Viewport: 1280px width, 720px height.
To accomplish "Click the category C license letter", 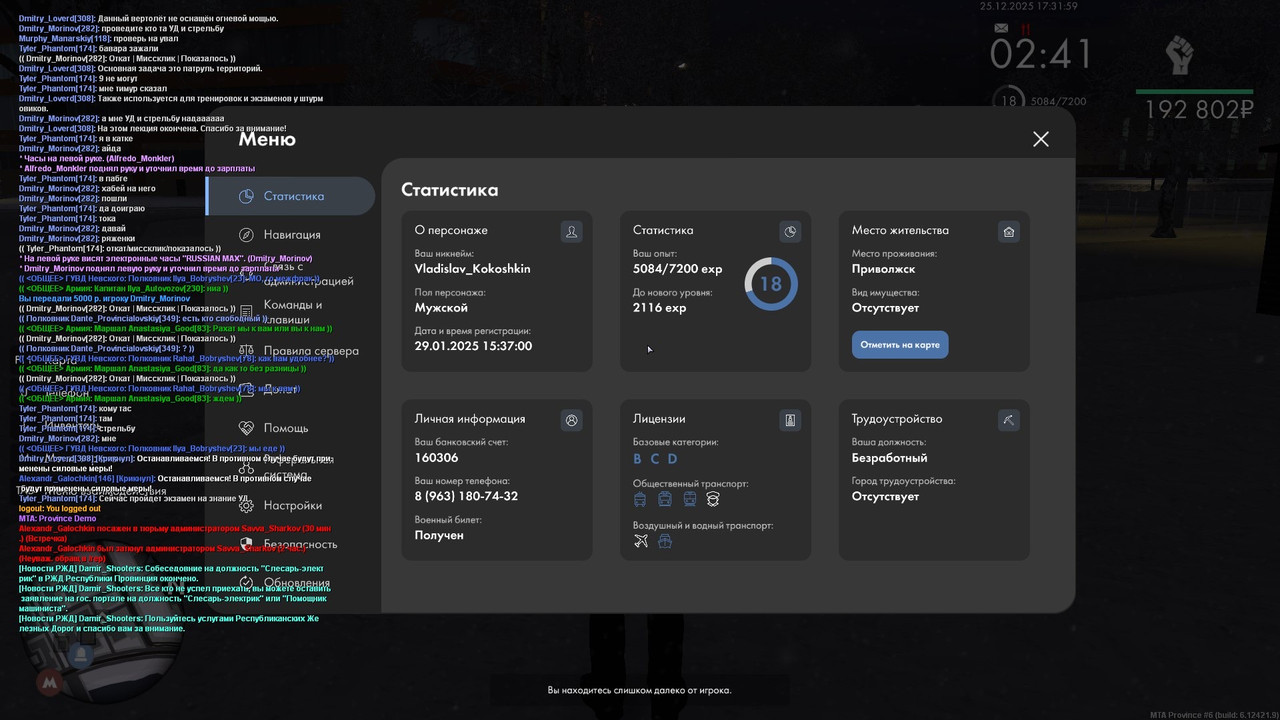I will (655, 459).
